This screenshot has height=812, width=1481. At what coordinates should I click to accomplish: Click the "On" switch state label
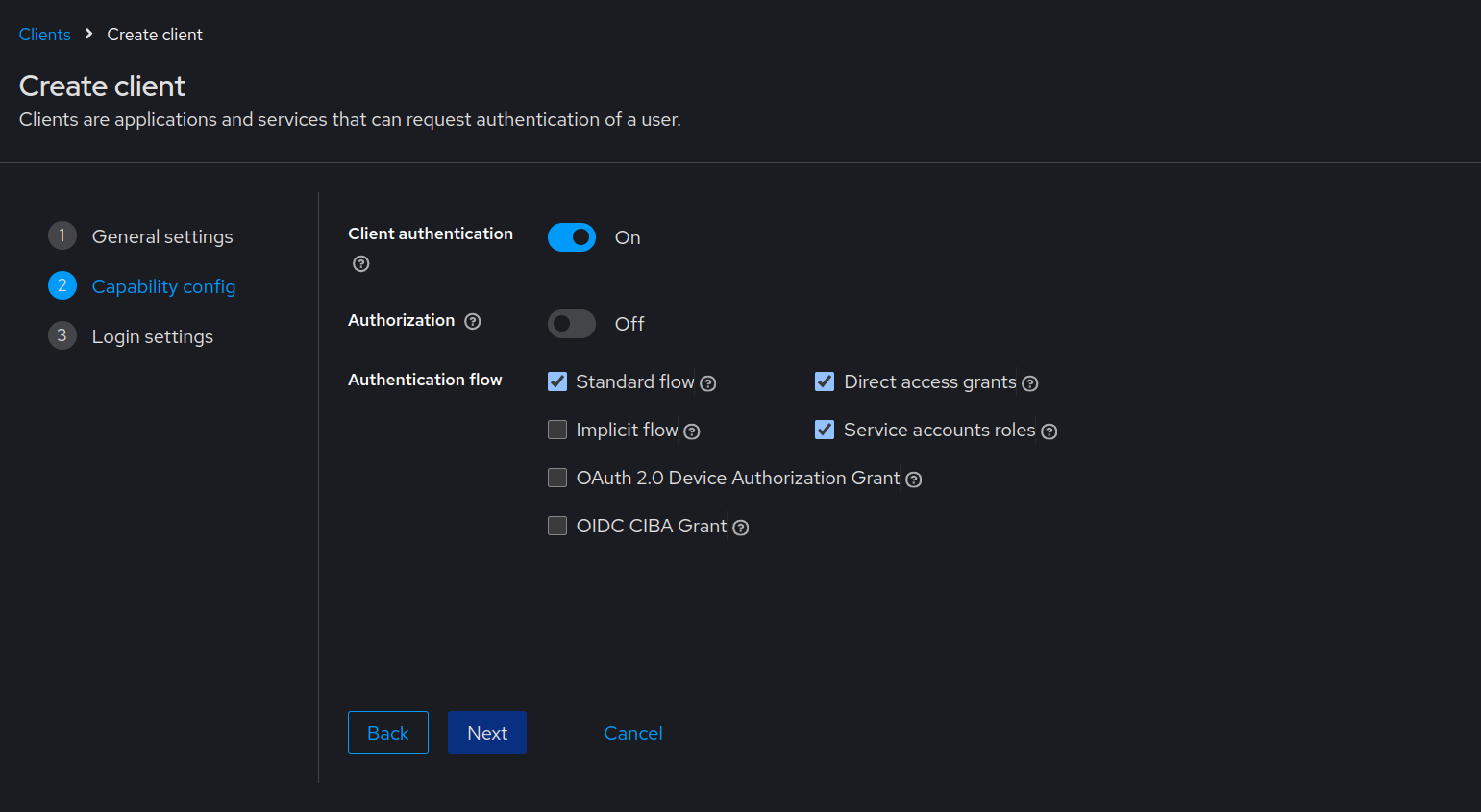[628, 237]
